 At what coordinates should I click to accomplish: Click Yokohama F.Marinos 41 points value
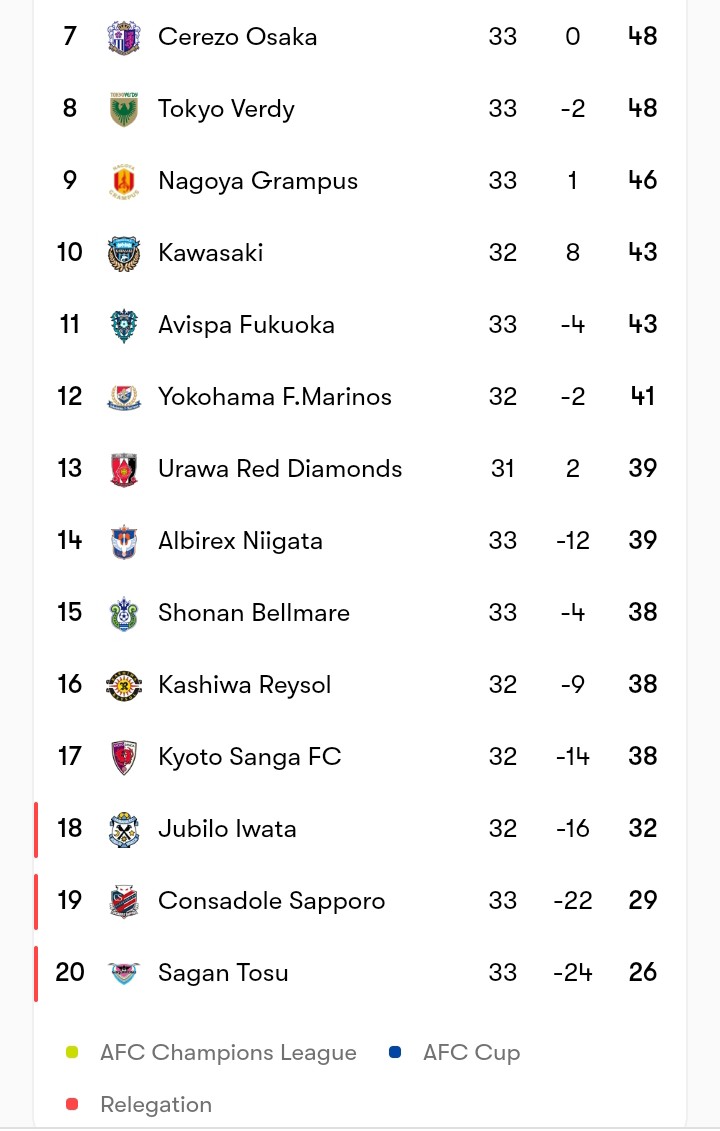(642, 396)
